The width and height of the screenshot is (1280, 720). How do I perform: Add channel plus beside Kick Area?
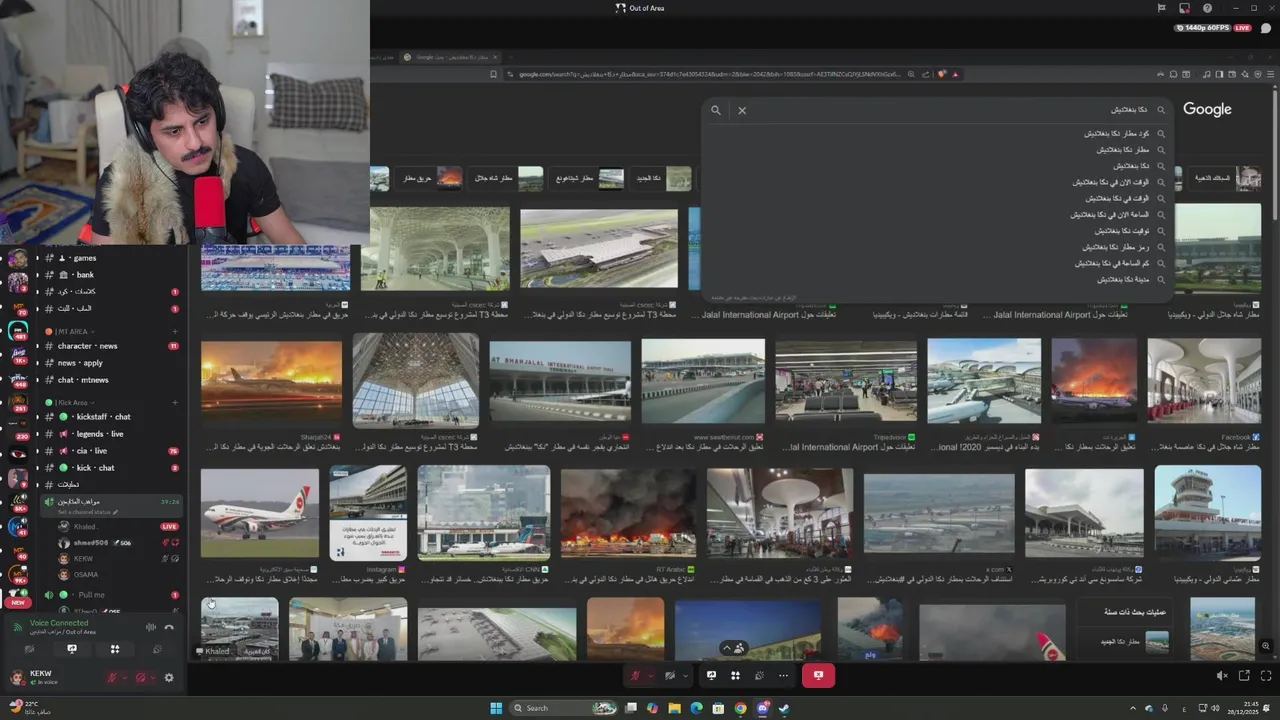click(175, 402)
